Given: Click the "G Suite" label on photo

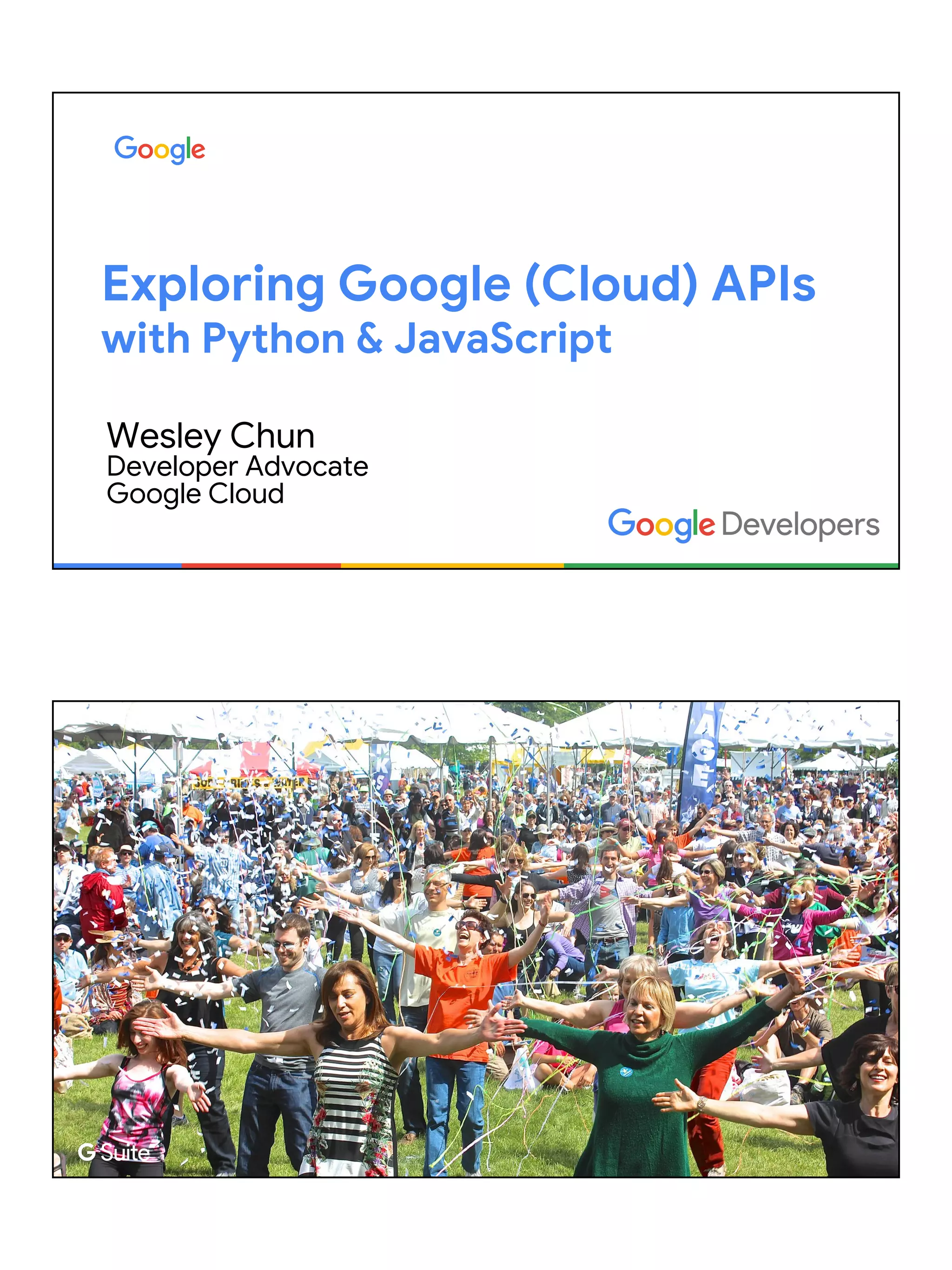Looking at the screenshot, I should 113,1152.
